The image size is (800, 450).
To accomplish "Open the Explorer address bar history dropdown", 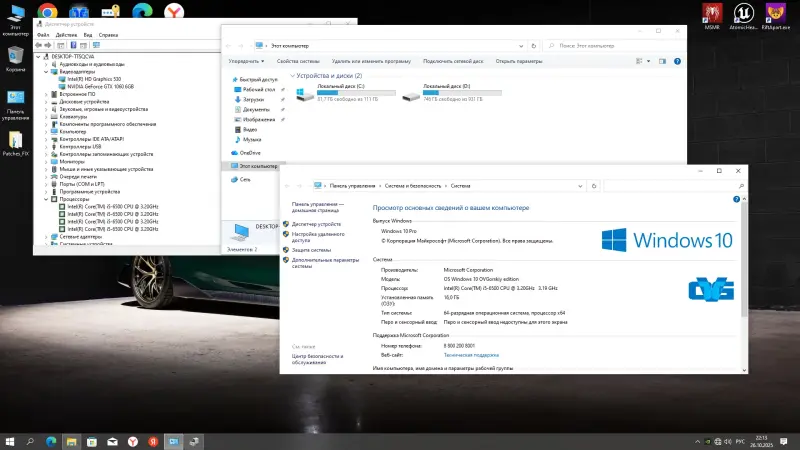I will click(521, 46).
